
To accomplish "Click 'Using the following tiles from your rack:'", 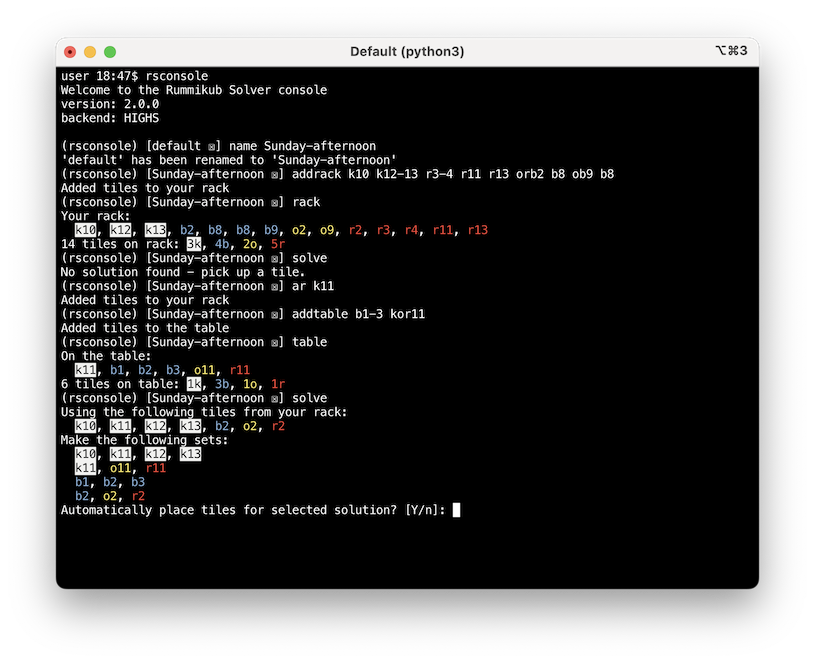I will pyautogui.click(x=204, y=413).
